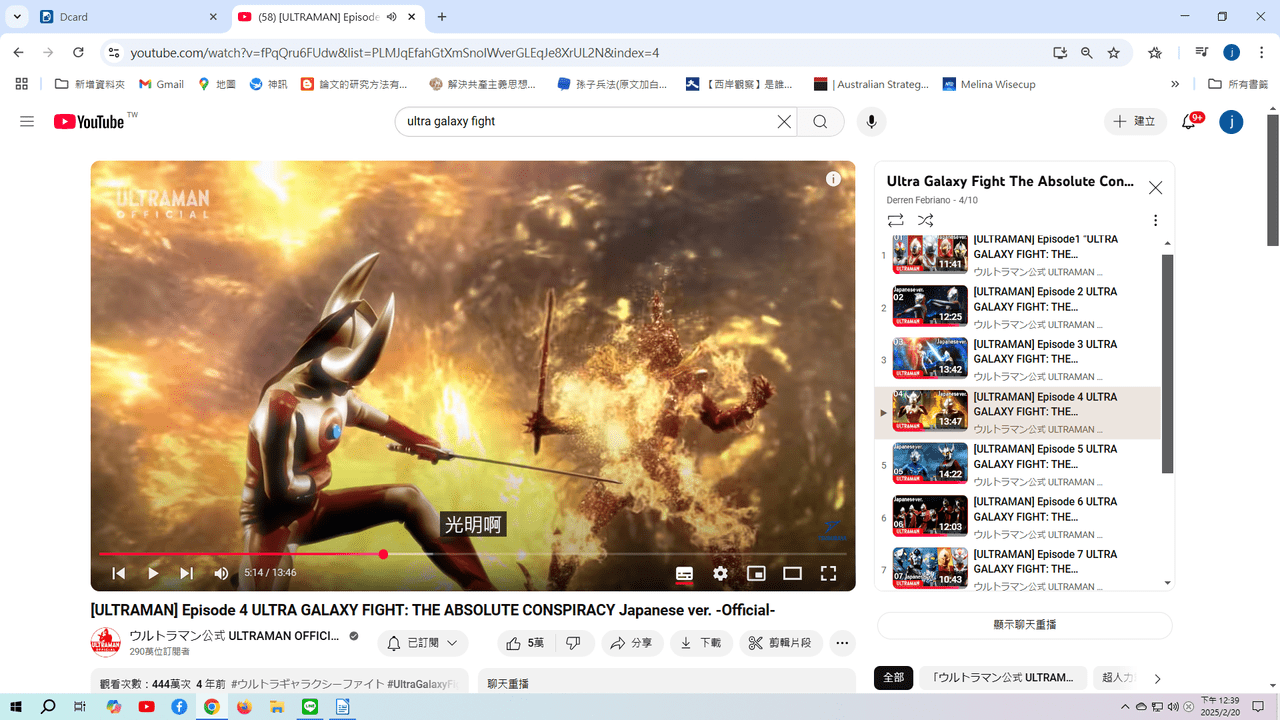Select Episode 5 in the playlist
1280x720 pixels.
pos(1018,465)
